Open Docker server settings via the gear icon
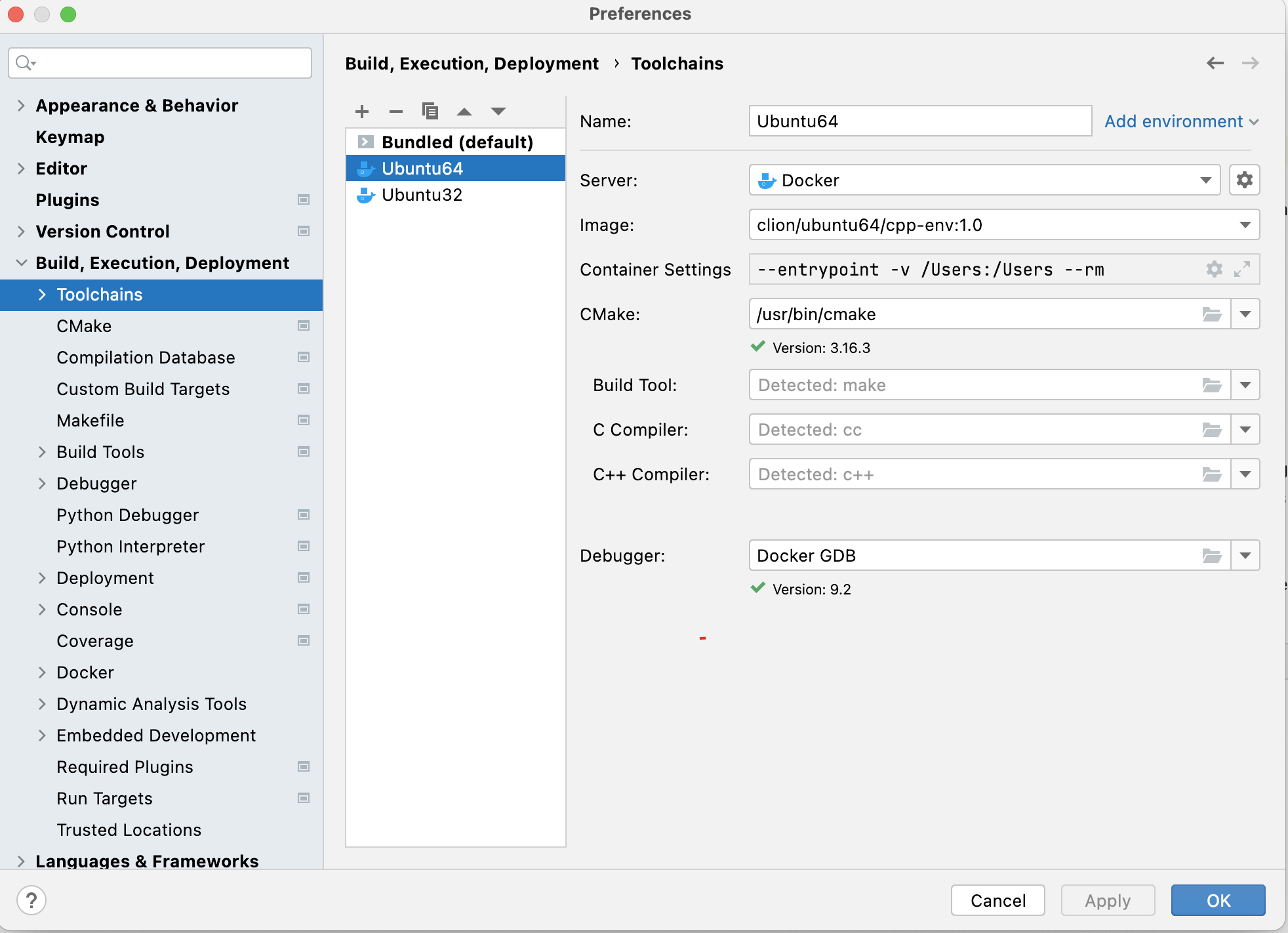Screen dimensions: 1288x933 pos(1244,180)
